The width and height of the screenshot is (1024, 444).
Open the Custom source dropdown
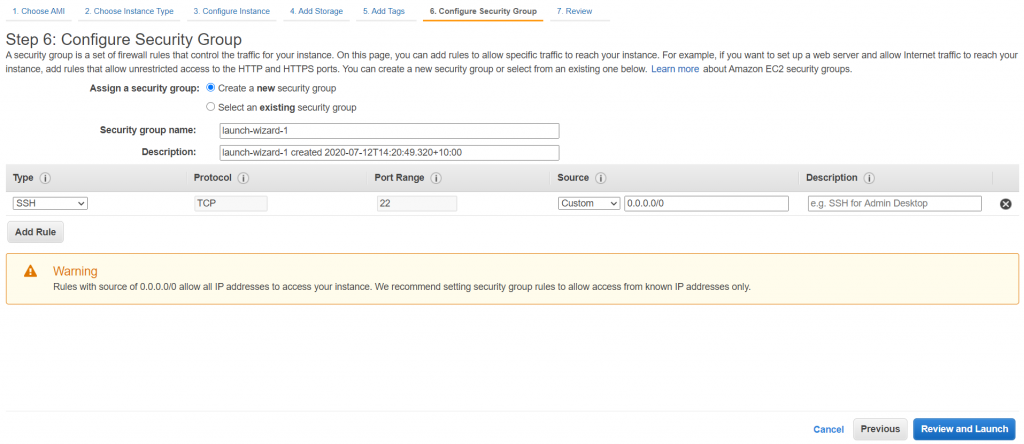click(589, 204)
